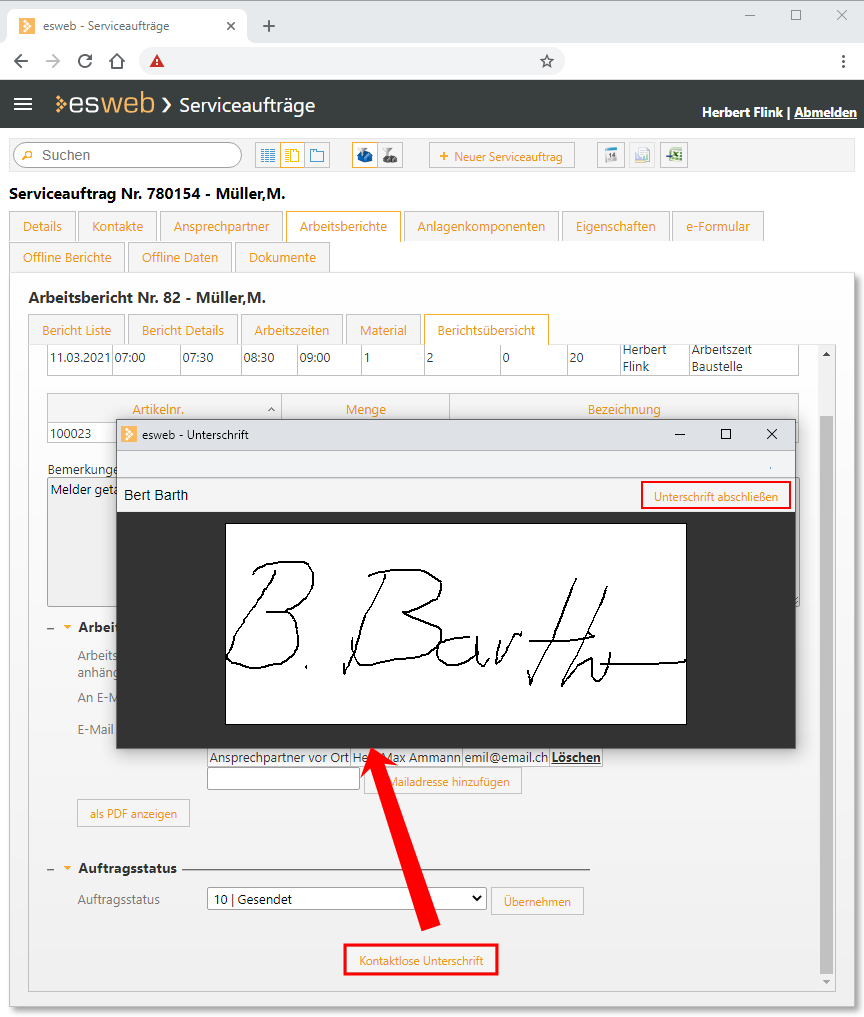The height and width of the screenshot is (1017, 864).
Task: Click Abmelden link
Action: point(825,112)
